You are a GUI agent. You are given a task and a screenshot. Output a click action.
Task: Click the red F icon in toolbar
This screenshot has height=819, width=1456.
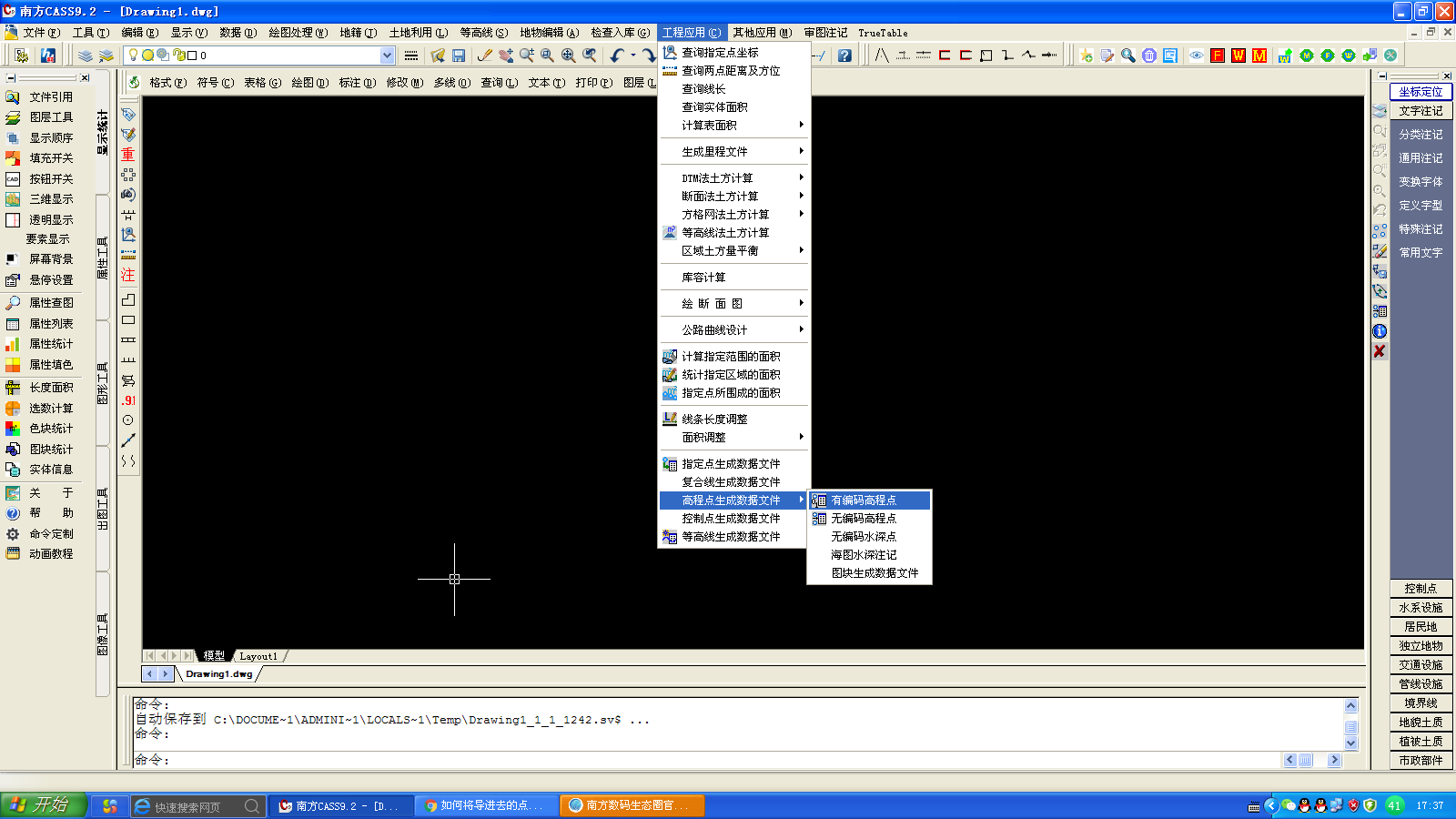[x=1218, y=56]
